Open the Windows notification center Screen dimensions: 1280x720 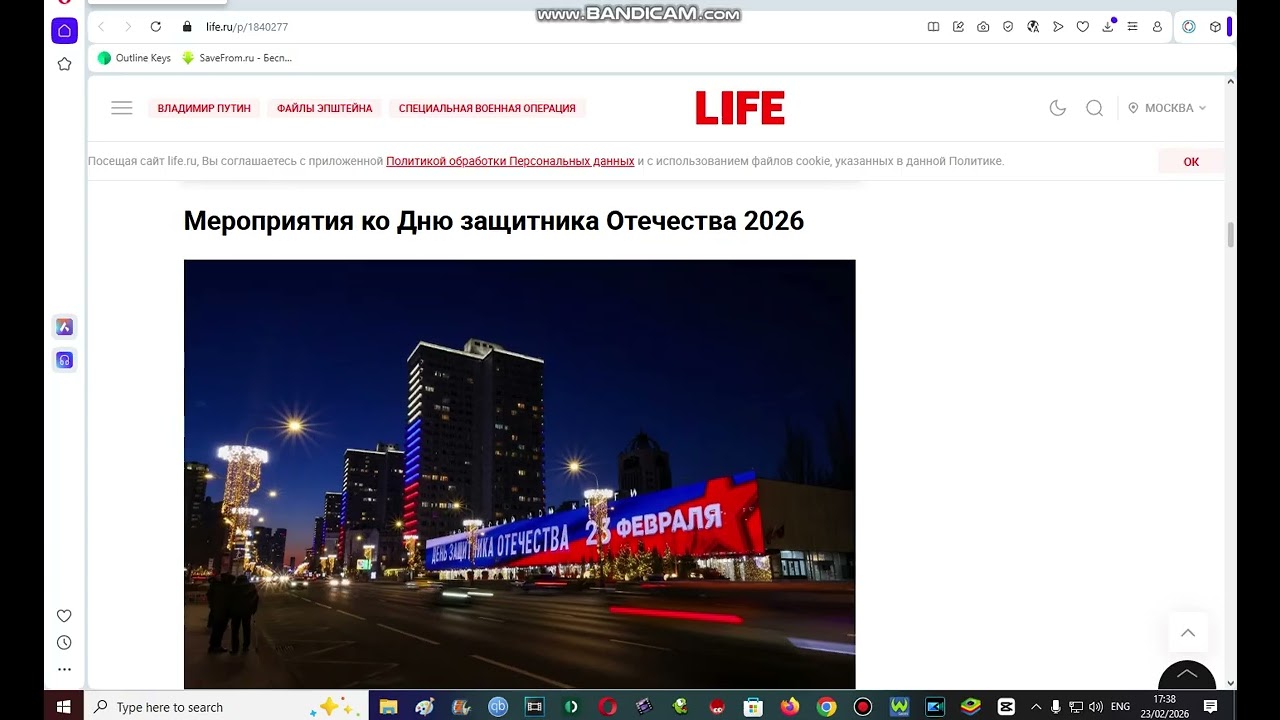1210,706
